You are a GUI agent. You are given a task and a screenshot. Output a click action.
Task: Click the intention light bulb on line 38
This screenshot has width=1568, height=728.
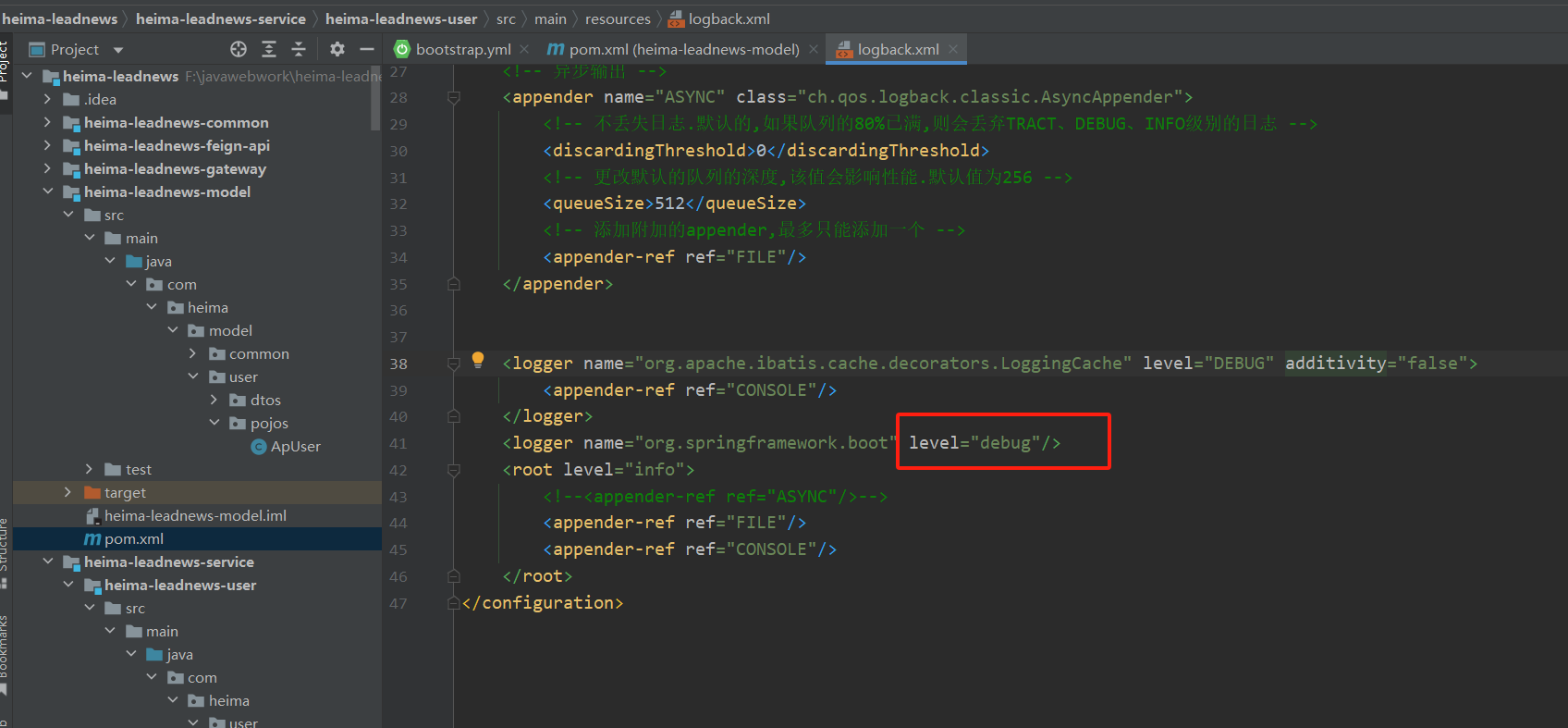[x=478, y=360]
